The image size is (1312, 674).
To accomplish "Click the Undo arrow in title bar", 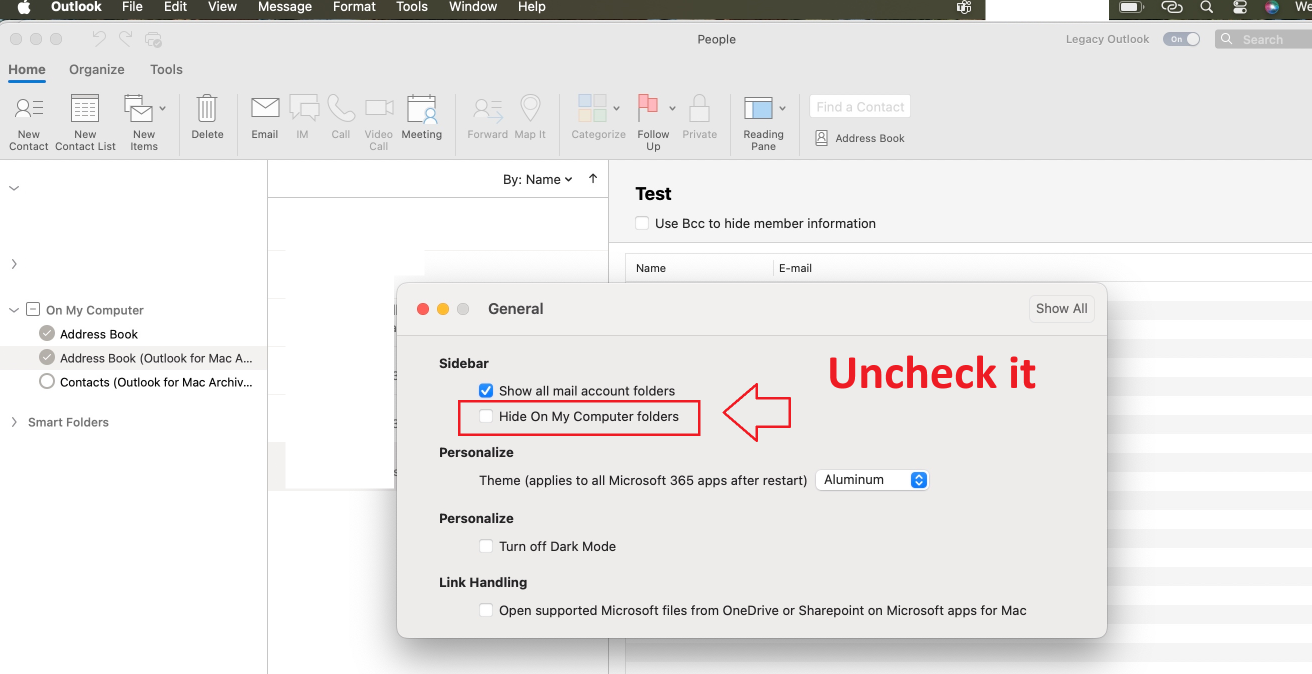I will pos(99,39).
